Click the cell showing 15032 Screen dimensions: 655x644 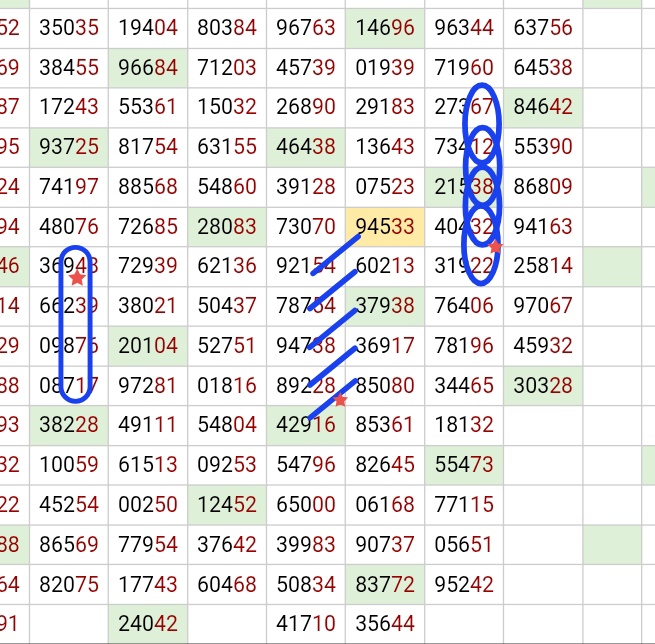point(227,108)
